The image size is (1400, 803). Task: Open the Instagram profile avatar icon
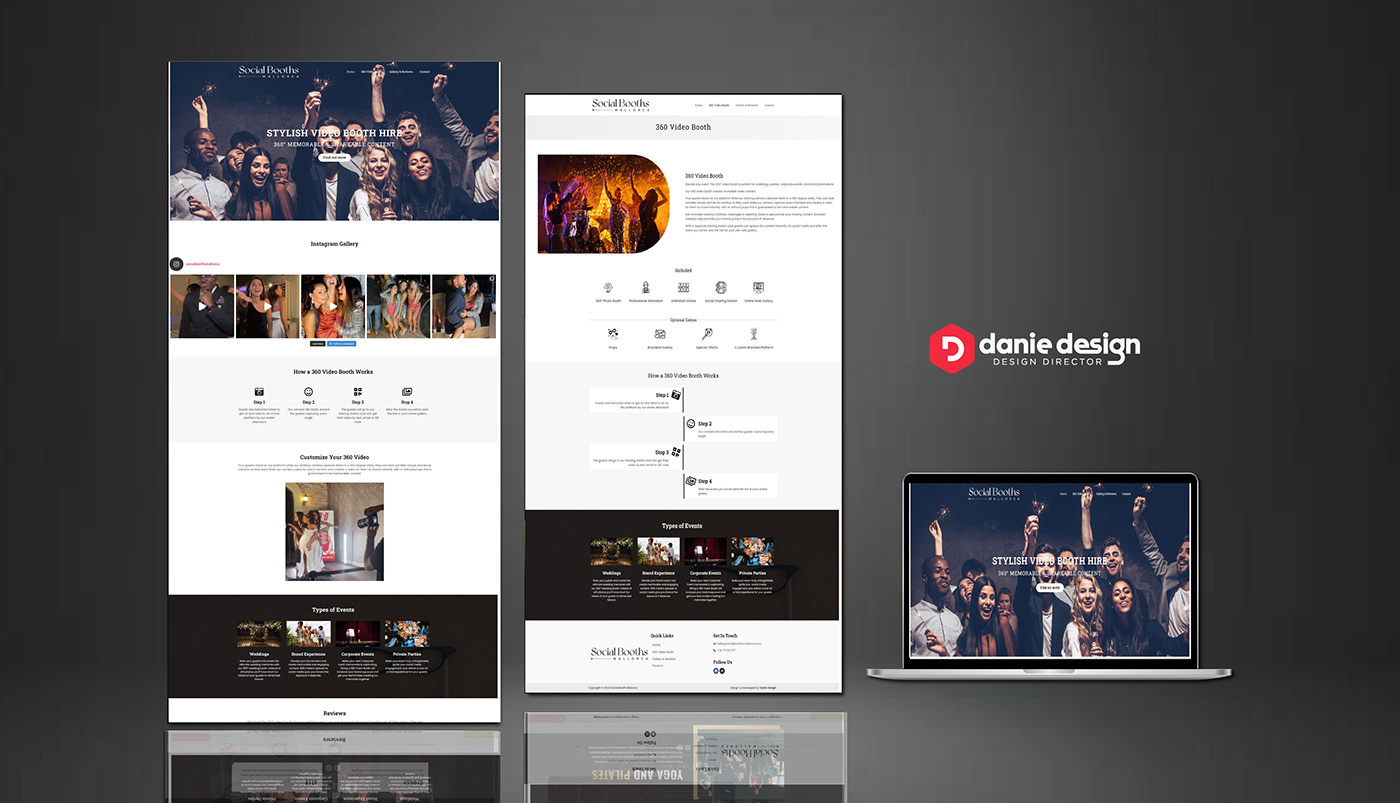pyautogui.click(x=177, y=264)
